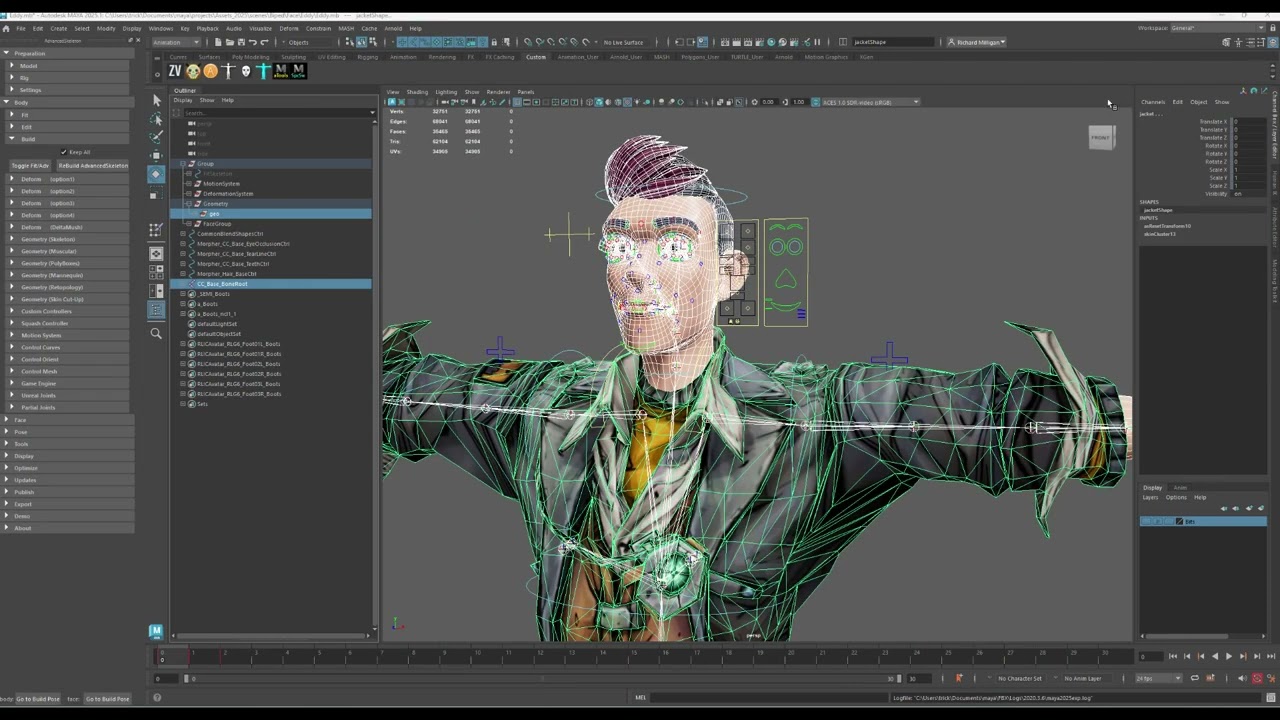
Task: Choose the highlighted Rotate tool in toolbox
Action: pyautogui.click(x=155, y=174)
